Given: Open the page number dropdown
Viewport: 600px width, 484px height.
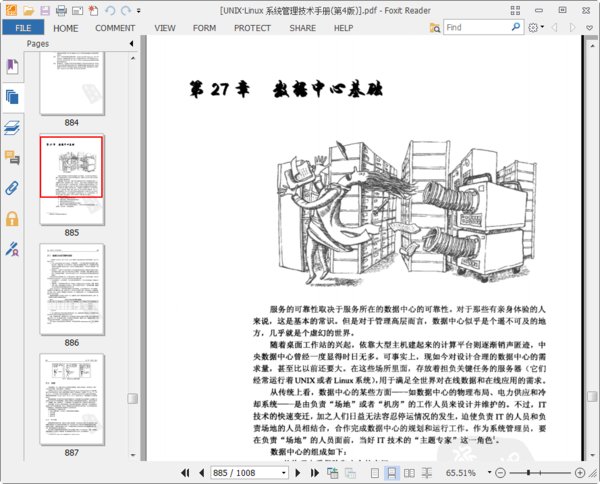Looking at the screenshot, I should coord(287,472).
